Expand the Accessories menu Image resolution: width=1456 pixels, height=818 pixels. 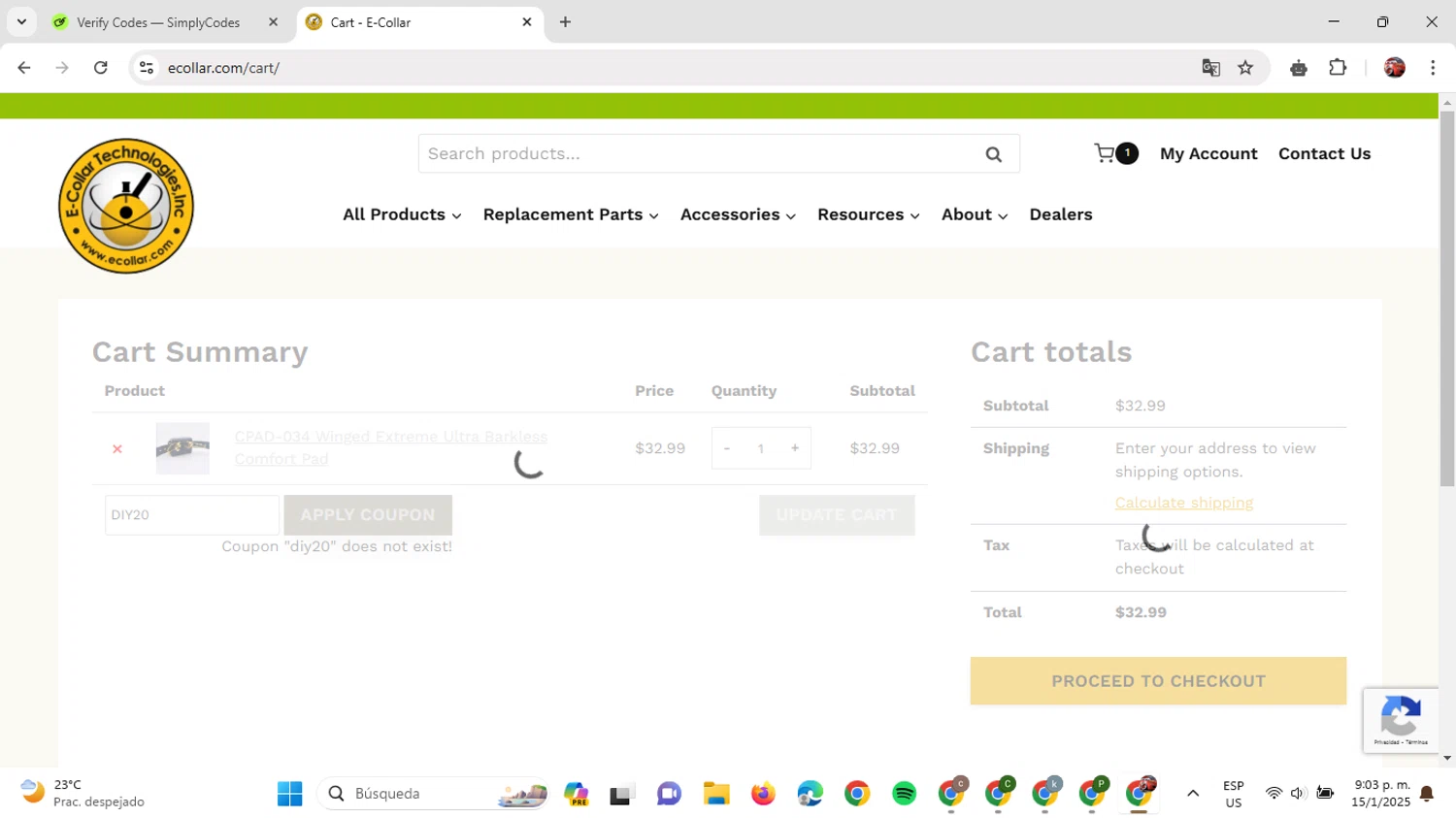pyautogui.click(x=738, y=214)
